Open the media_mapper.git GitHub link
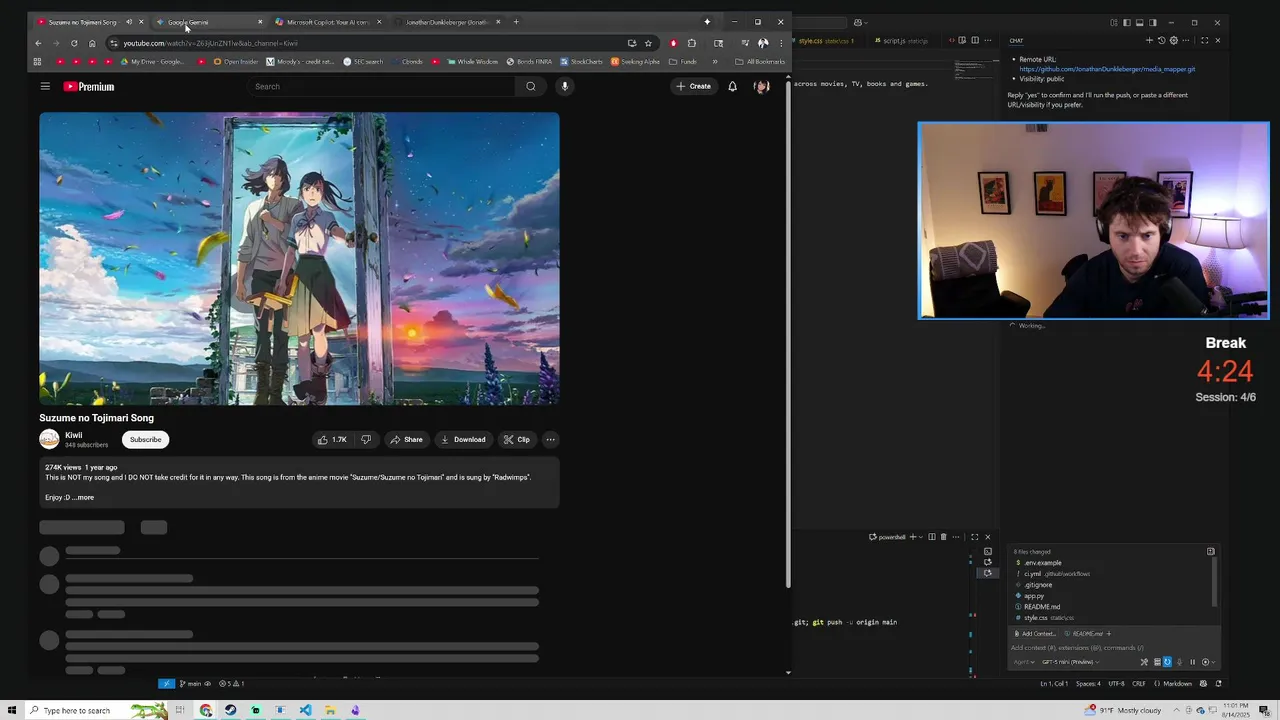This screenshot has height=720, width=1280. pos(1107,69)
